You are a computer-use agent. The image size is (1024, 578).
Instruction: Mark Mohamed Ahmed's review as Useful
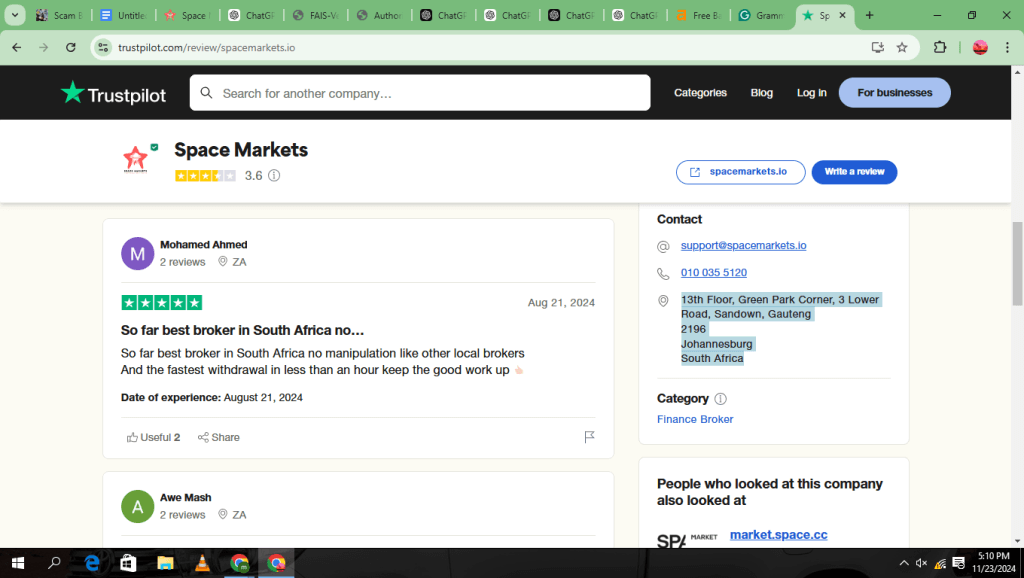[x=153, y=438]
